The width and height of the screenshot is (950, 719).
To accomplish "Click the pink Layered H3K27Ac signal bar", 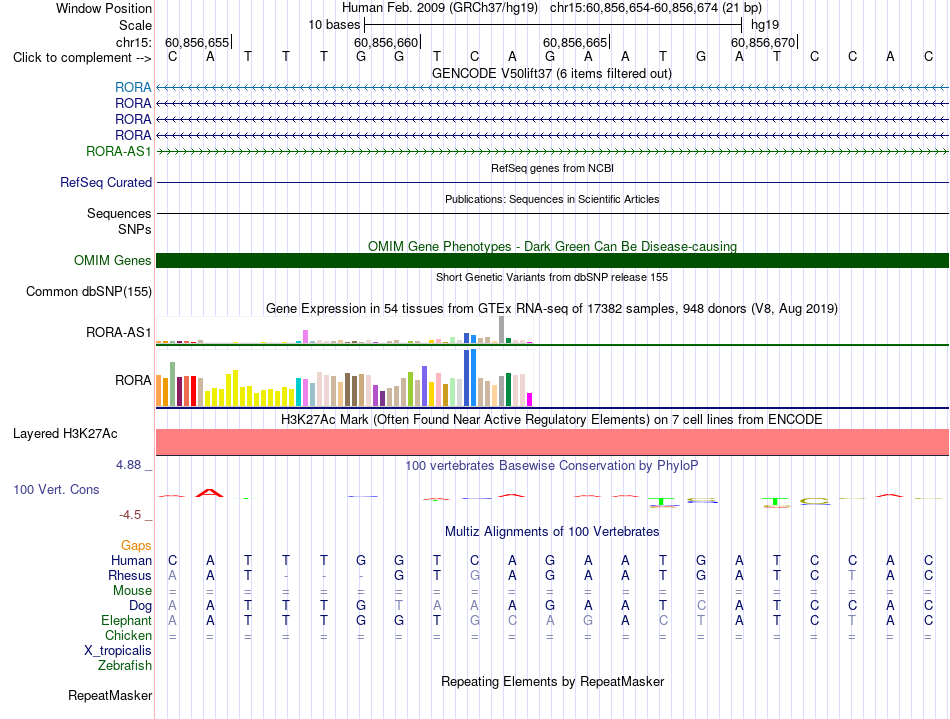I will 552,442.
